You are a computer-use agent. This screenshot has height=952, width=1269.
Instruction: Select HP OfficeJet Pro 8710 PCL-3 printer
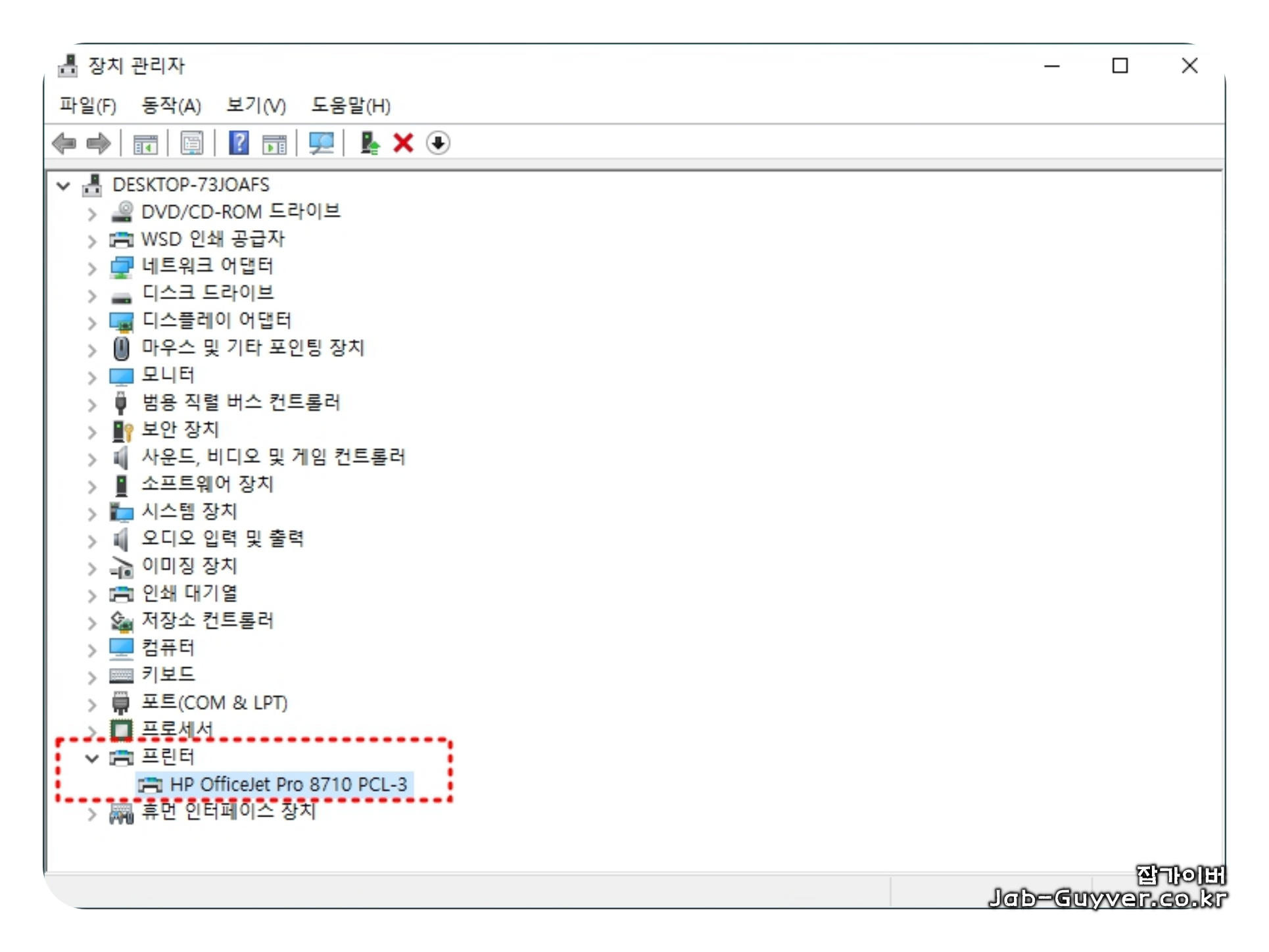tap(288, 784)
